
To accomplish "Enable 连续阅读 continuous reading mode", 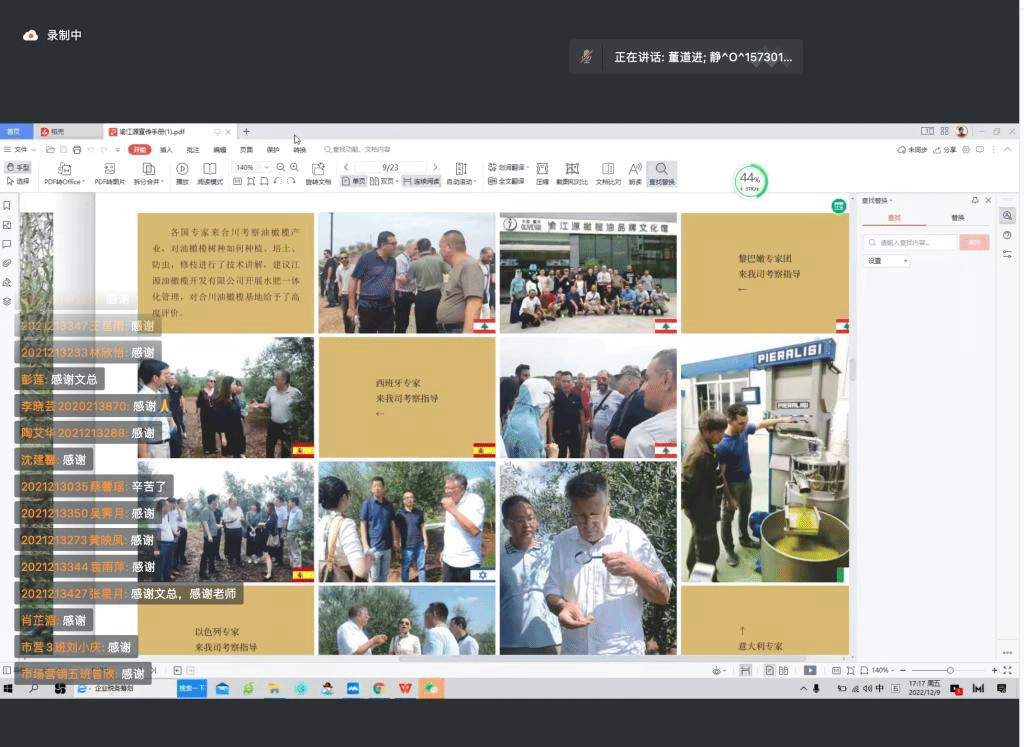I will tap(421, 182).
